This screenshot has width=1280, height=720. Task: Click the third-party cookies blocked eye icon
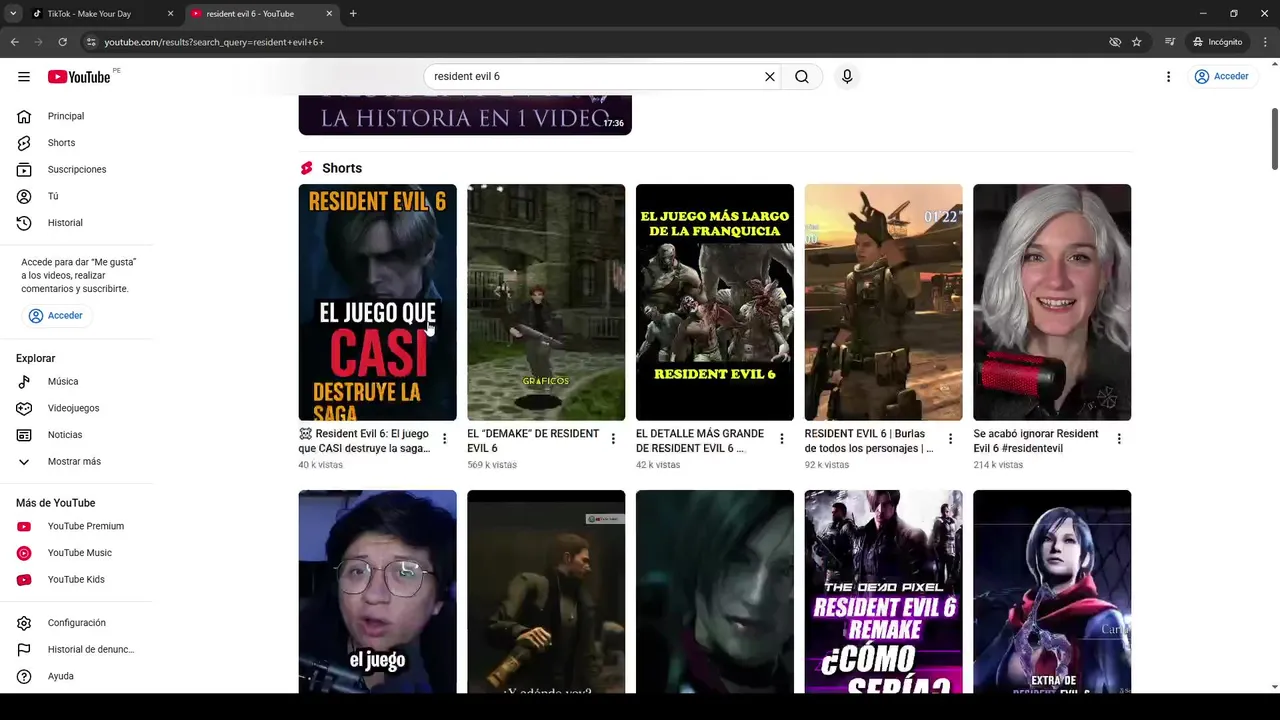pos(1115,42)
